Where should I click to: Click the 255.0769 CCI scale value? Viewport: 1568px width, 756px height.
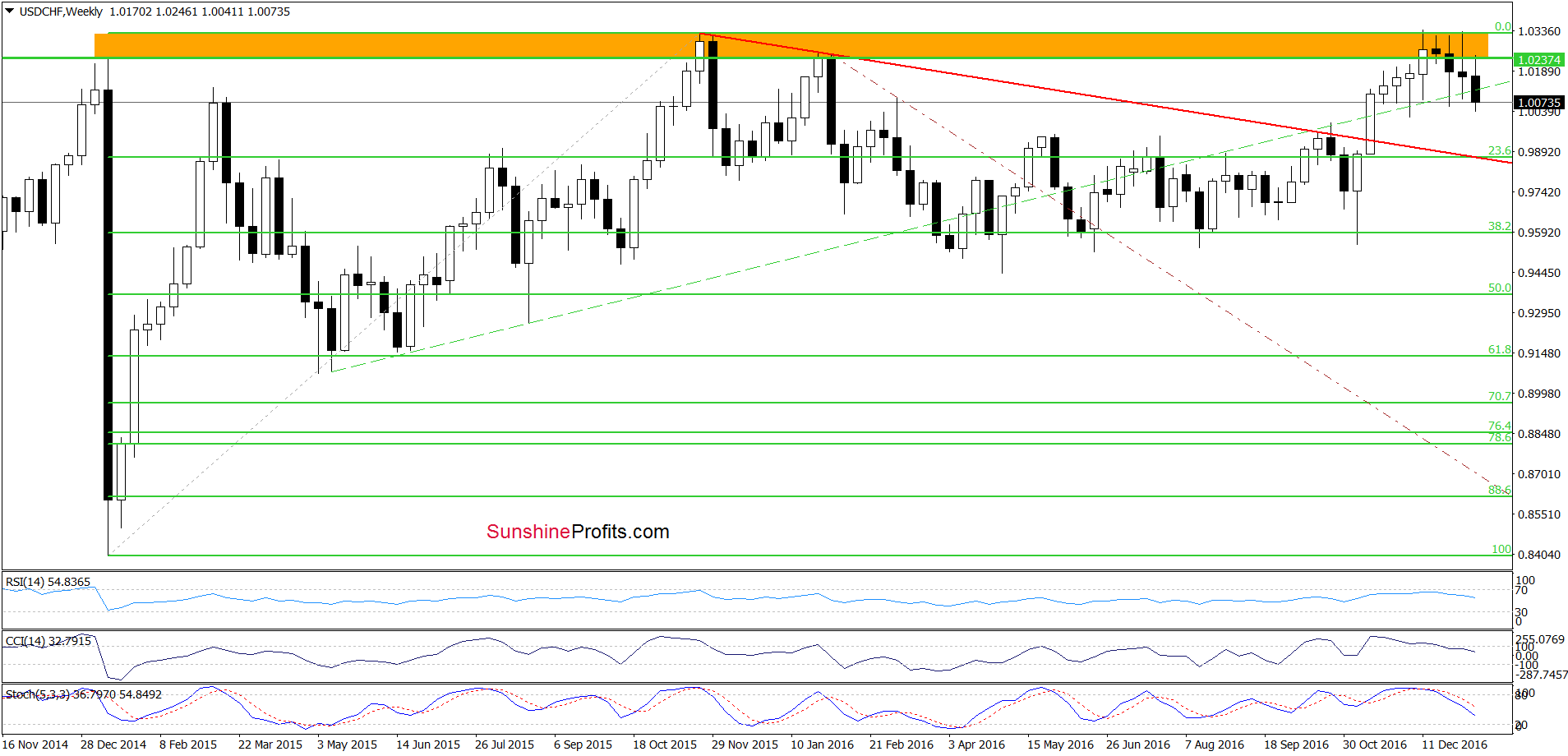coord(1540,639)
